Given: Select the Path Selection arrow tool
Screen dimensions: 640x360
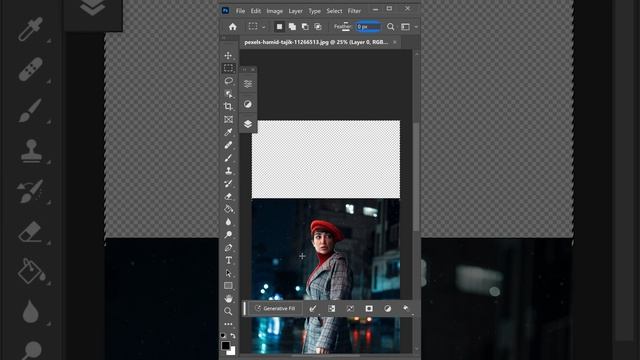Looking at the screenshot, I should click(x=228, y=273).
